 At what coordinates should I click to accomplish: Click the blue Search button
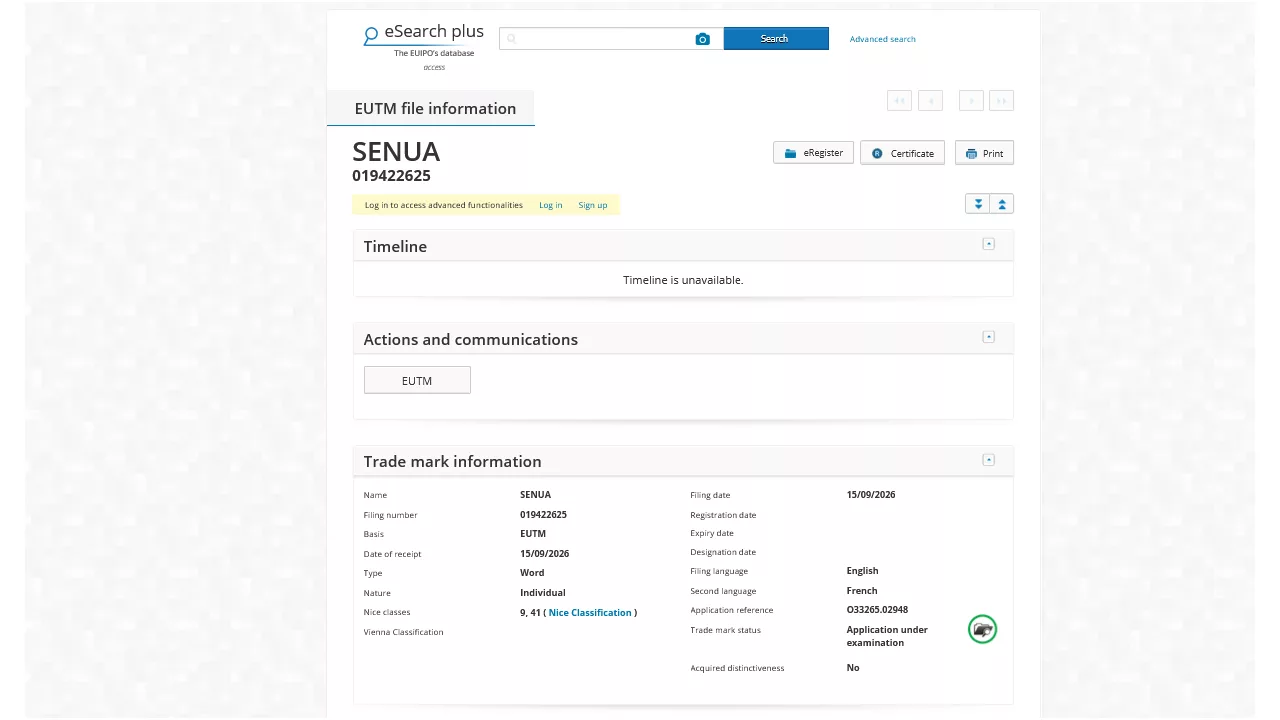point(776,38)
